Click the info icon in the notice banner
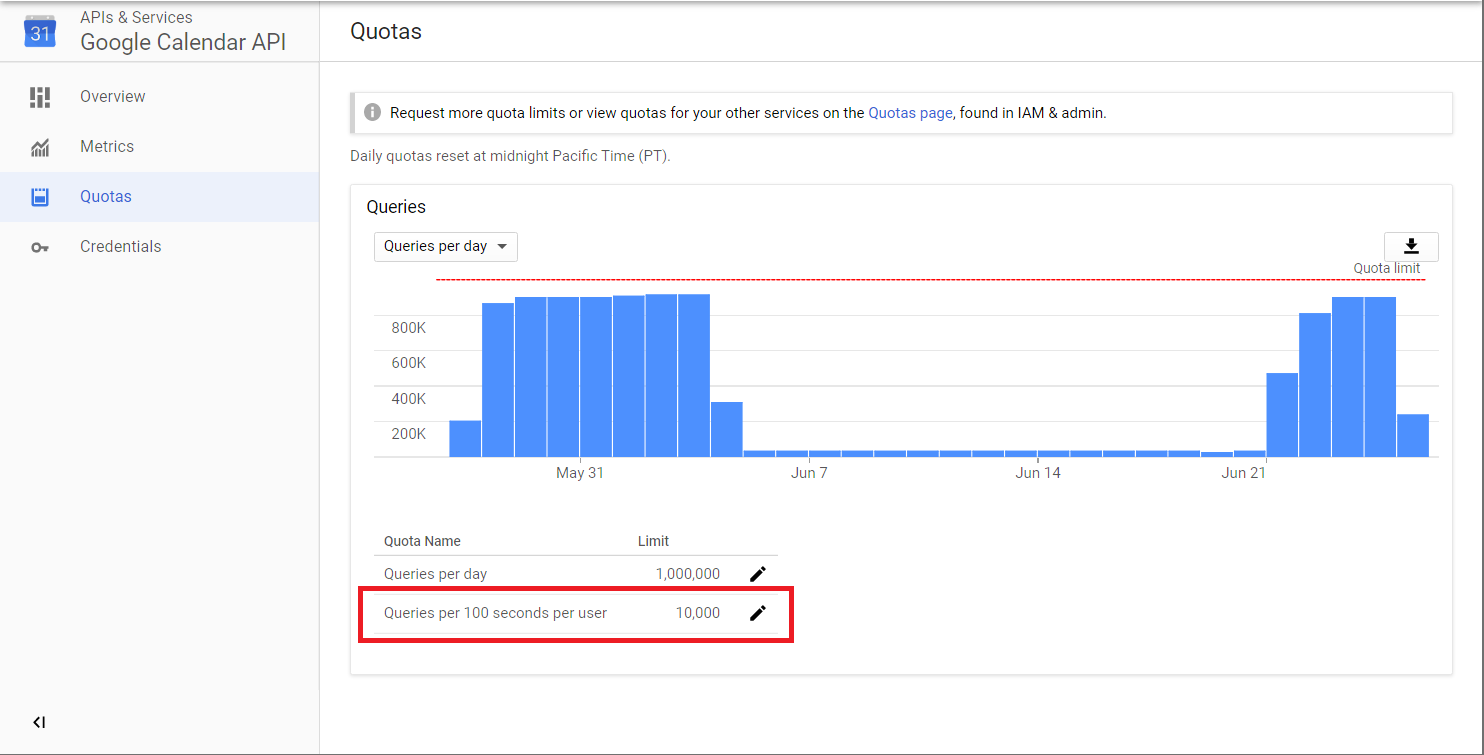Viewport: 1484px width, 755px height. point(372,113)
